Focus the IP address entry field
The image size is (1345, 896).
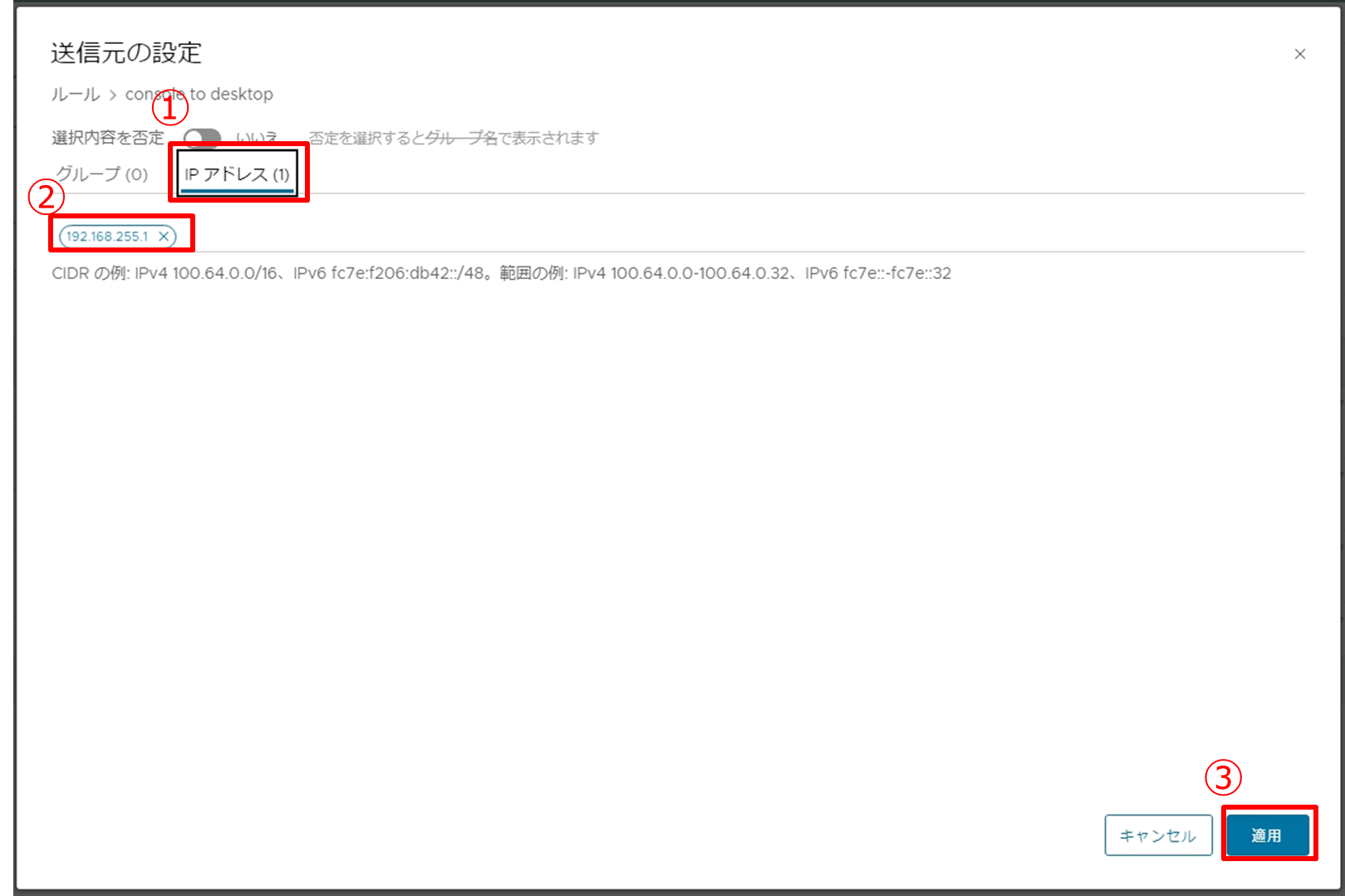[x=665, y=237]
